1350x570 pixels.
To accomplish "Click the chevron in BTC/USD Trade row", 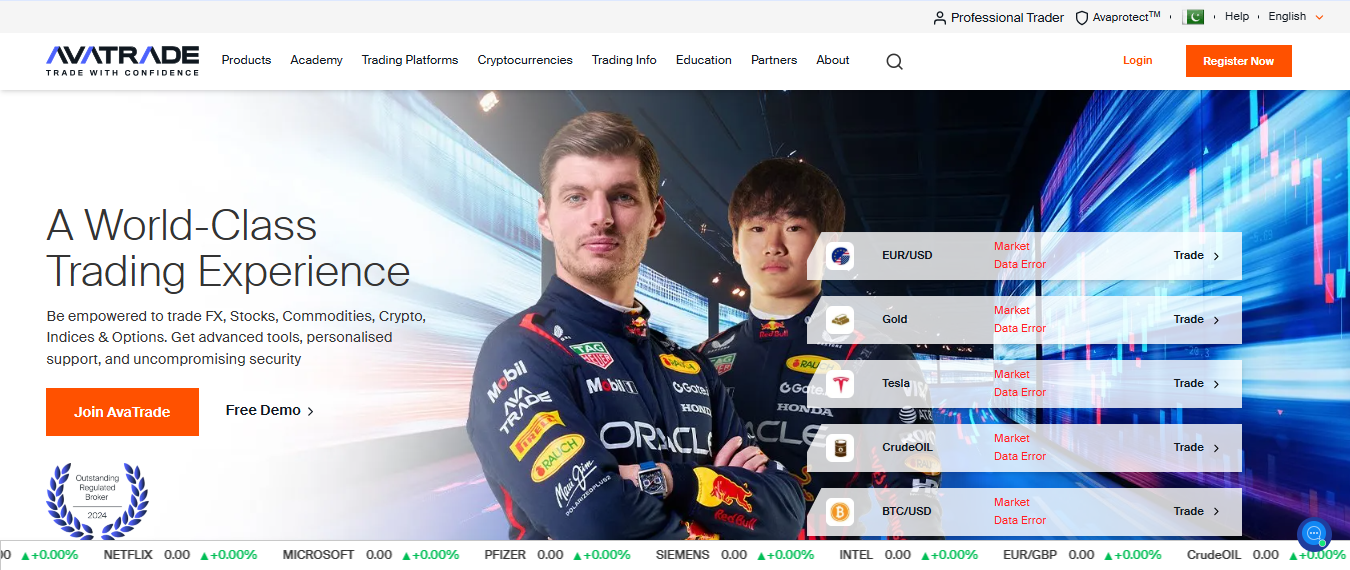I will point(1216,513).
